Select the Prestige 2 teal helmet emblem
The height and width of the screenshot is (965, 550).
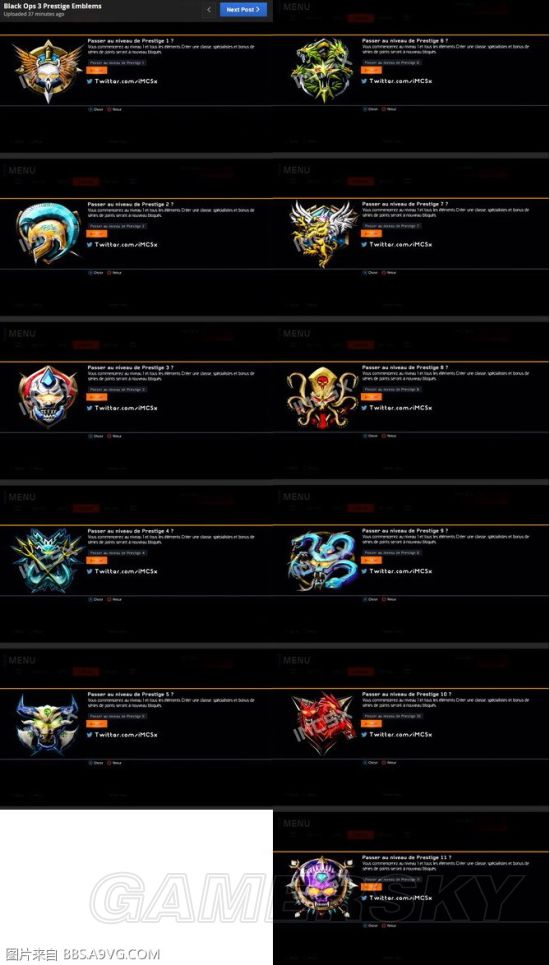point(48,233)
